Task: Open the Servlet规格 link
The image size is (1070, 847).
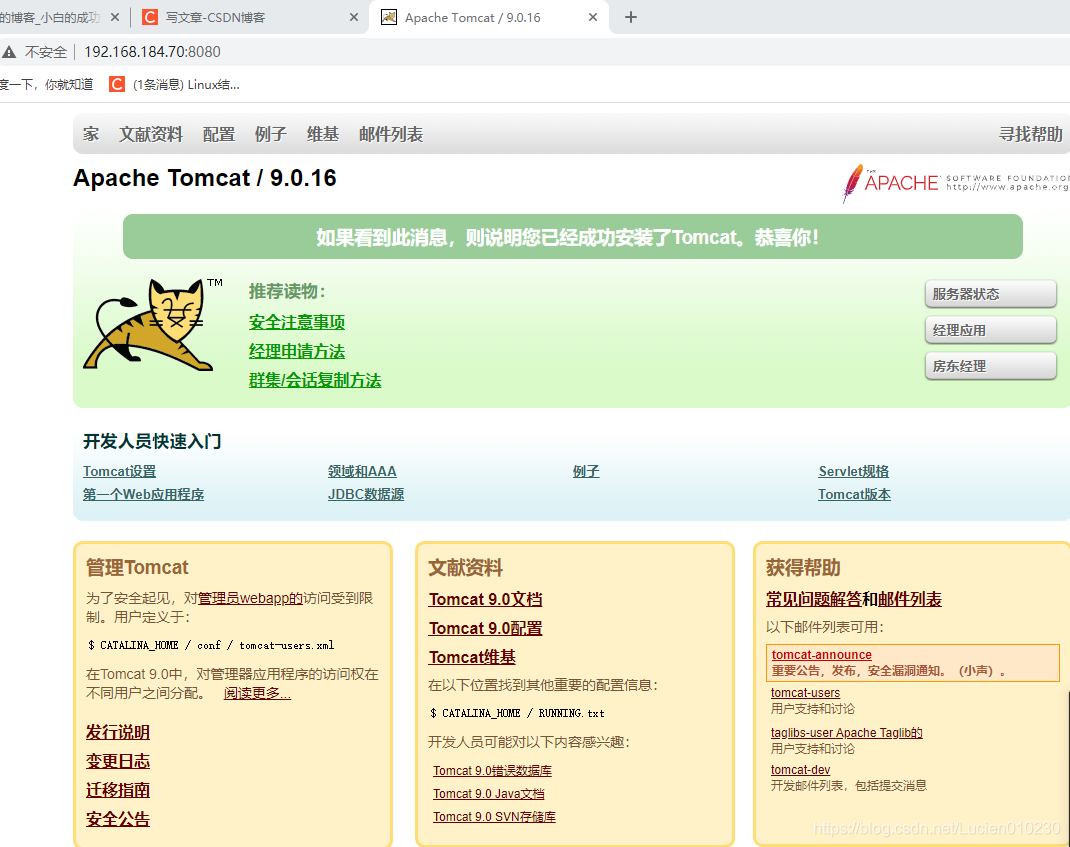Action: tap(854, 472)
